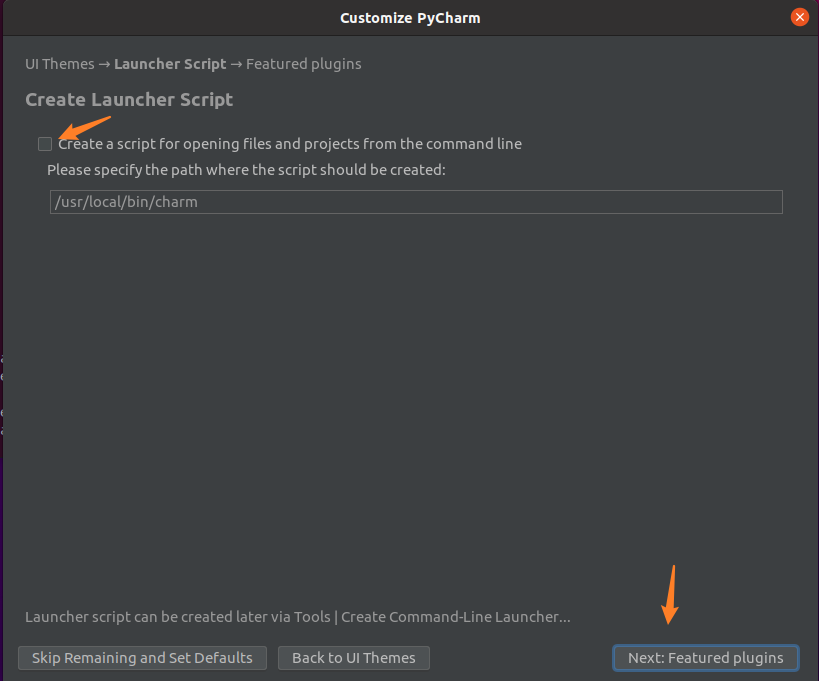Click the 'Create a script for opening files' label

point(290,144)
